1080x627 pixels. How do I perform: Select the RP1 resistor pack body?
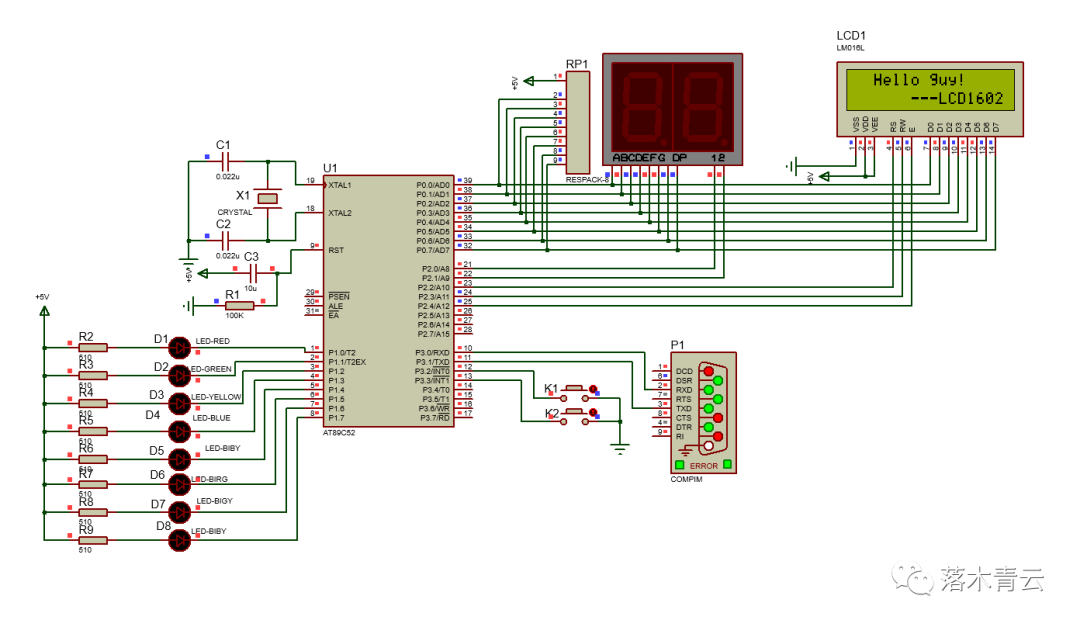[578, 122]
